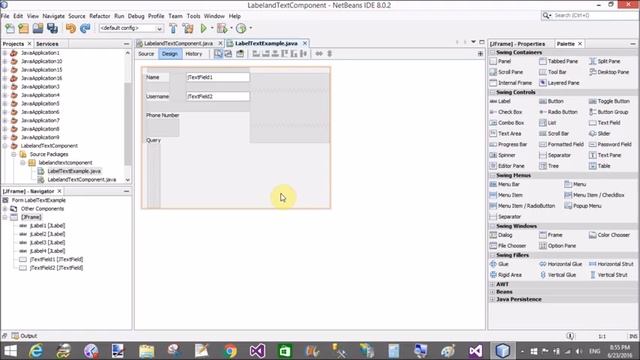Toggle vertical resizability icon in designer
This screenshot has width=640, height=360.
click(x=329, y=53)
